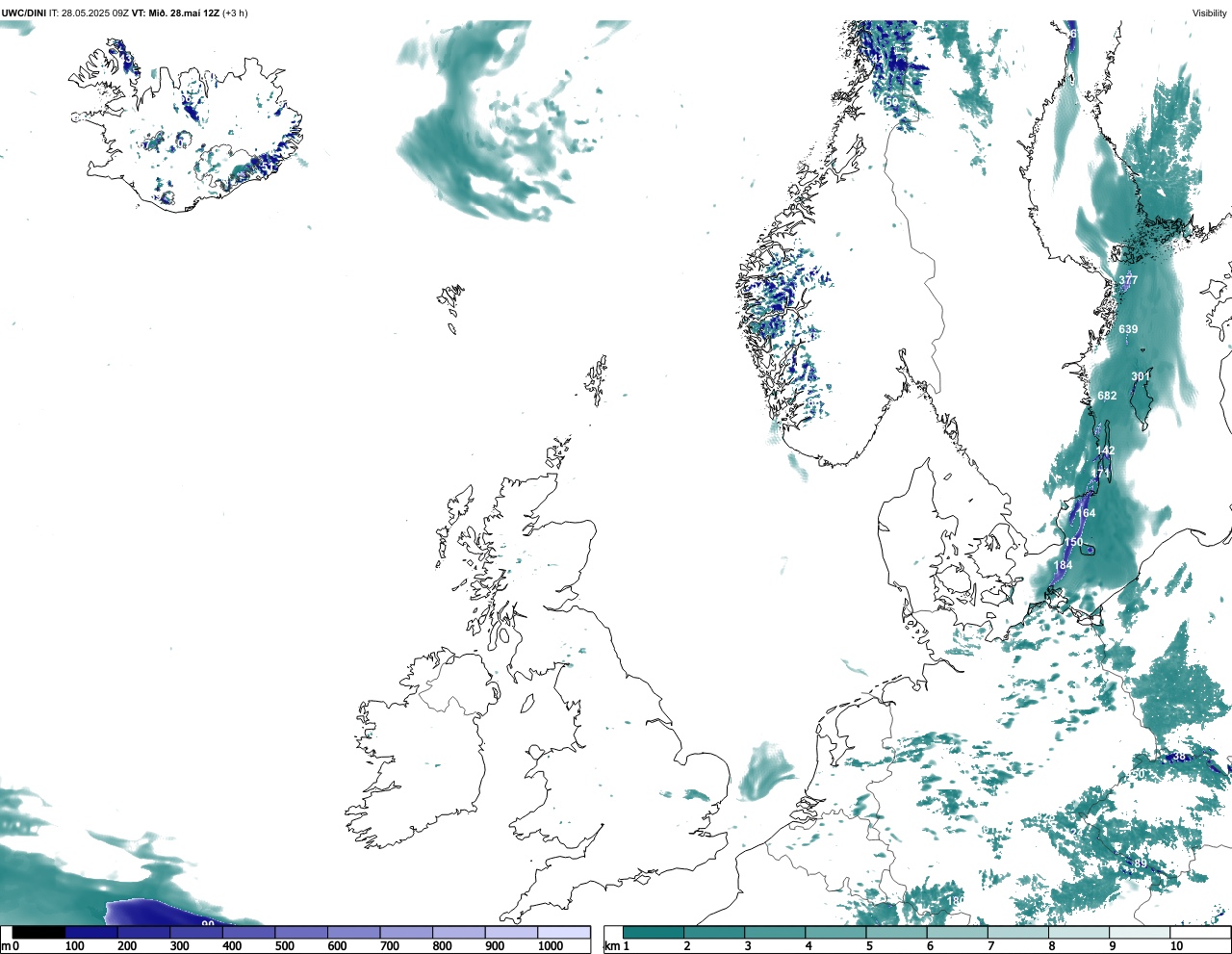
Task: Click the 'VT: Mið. 28.maí 12Z' valid time
Action: pyautogui.click(x=175, y=13)
